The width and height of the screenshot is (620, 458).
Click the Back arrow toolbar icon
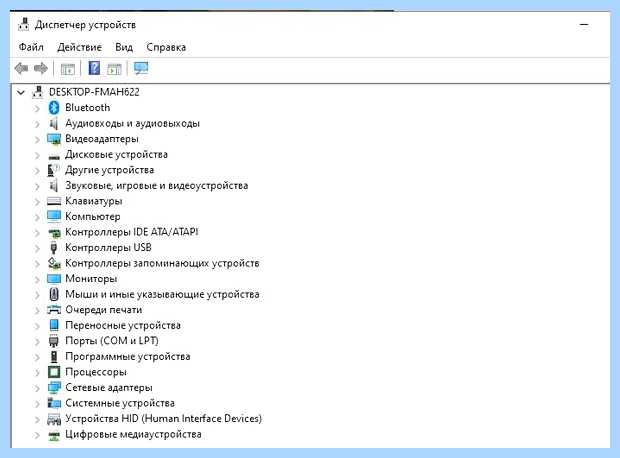click(x=21, y=68)
